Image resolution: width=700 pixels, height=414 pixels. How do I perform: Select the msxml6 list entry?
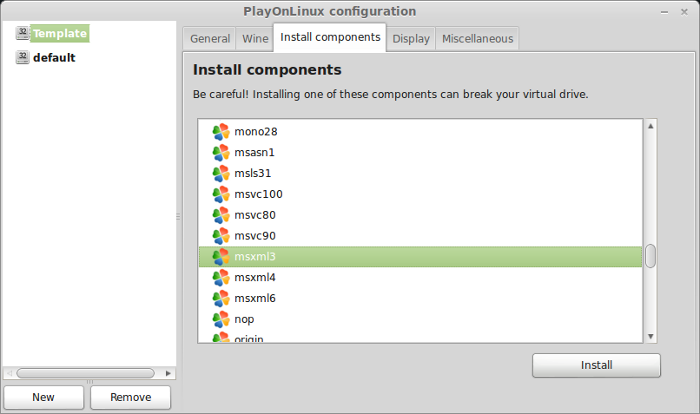421,298
